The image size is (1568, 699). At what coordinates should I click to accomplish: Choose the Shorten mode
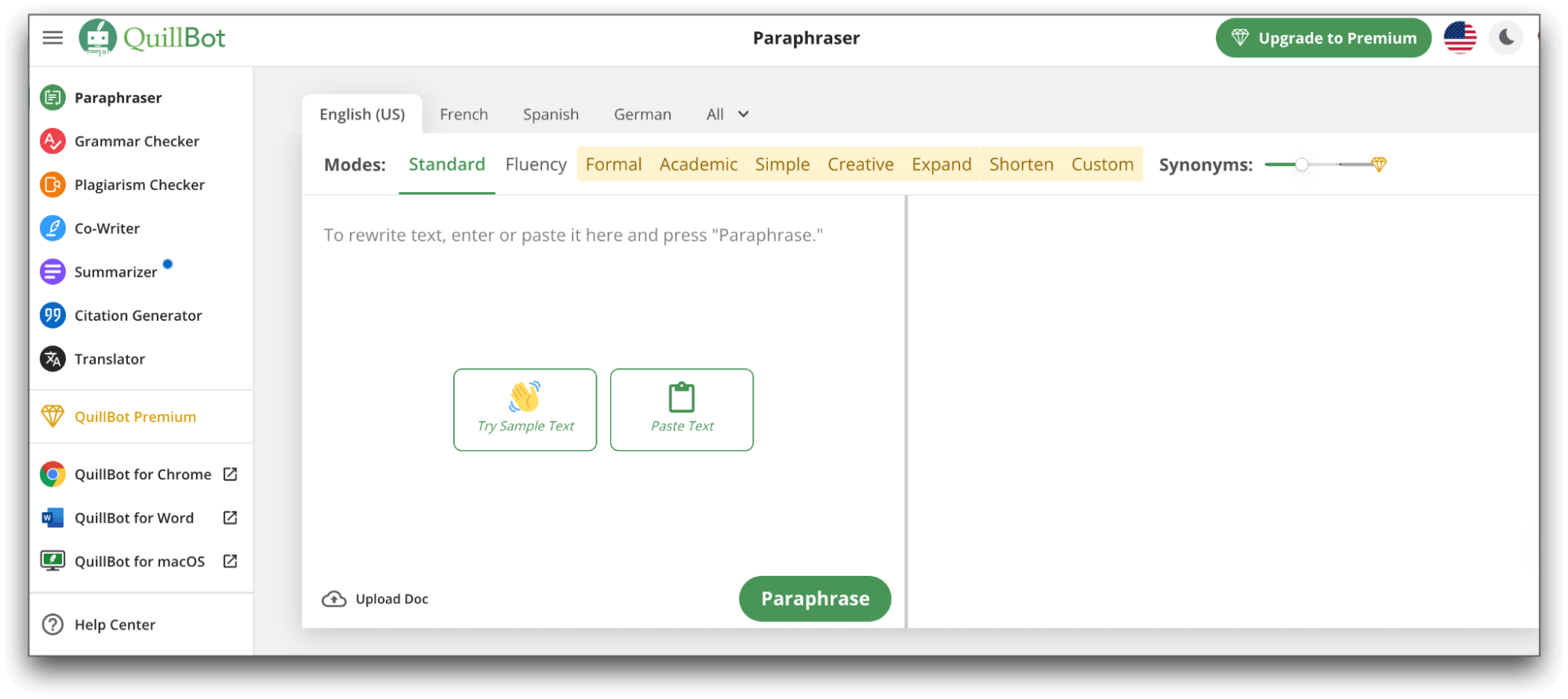pos(1021,165)
